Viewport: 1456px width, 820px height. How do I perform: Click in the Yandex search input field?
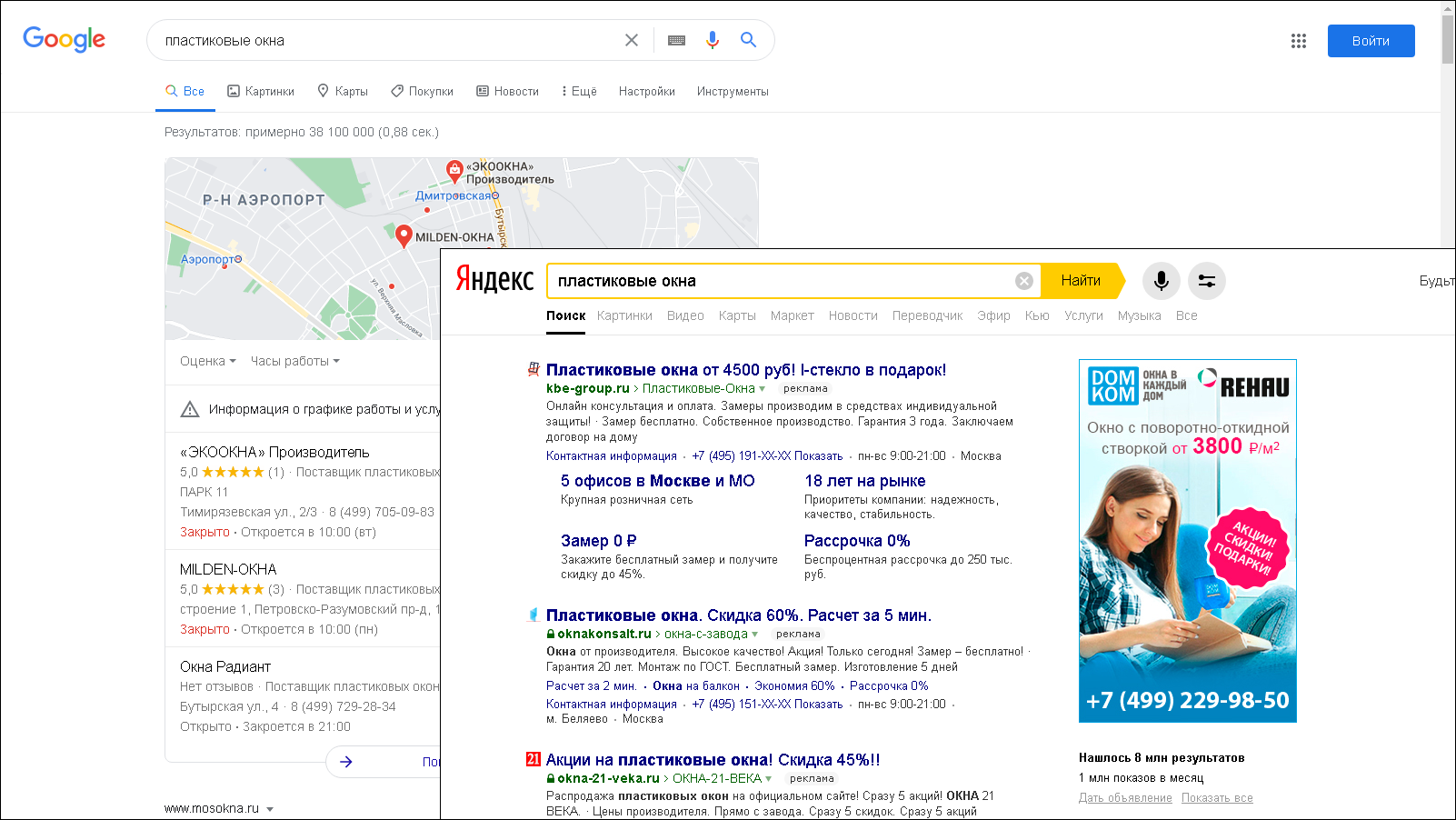pos(782,281)
